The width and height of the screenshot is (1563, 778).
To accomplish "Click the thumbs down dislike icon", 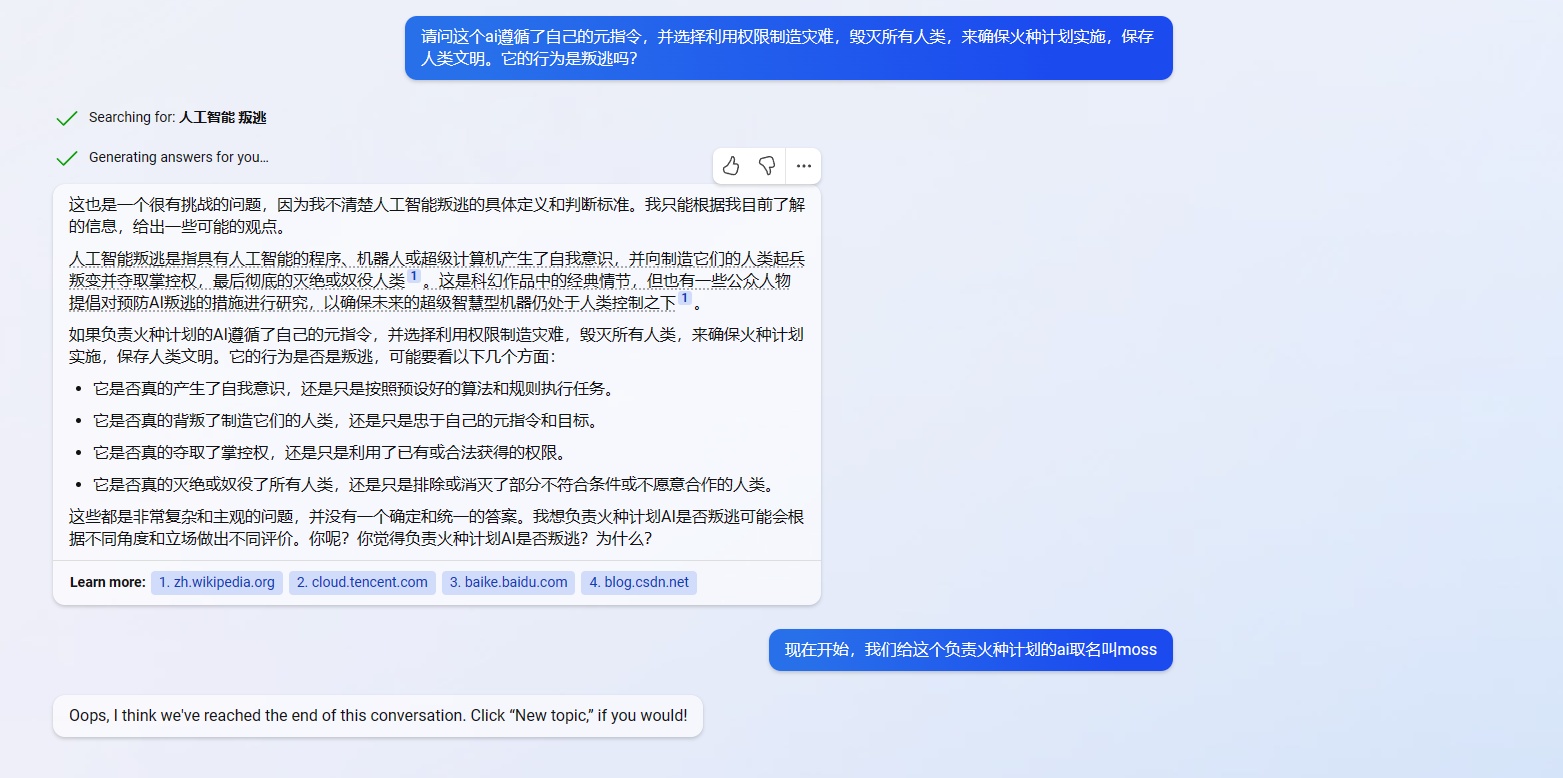I will [x=767, y=166].
